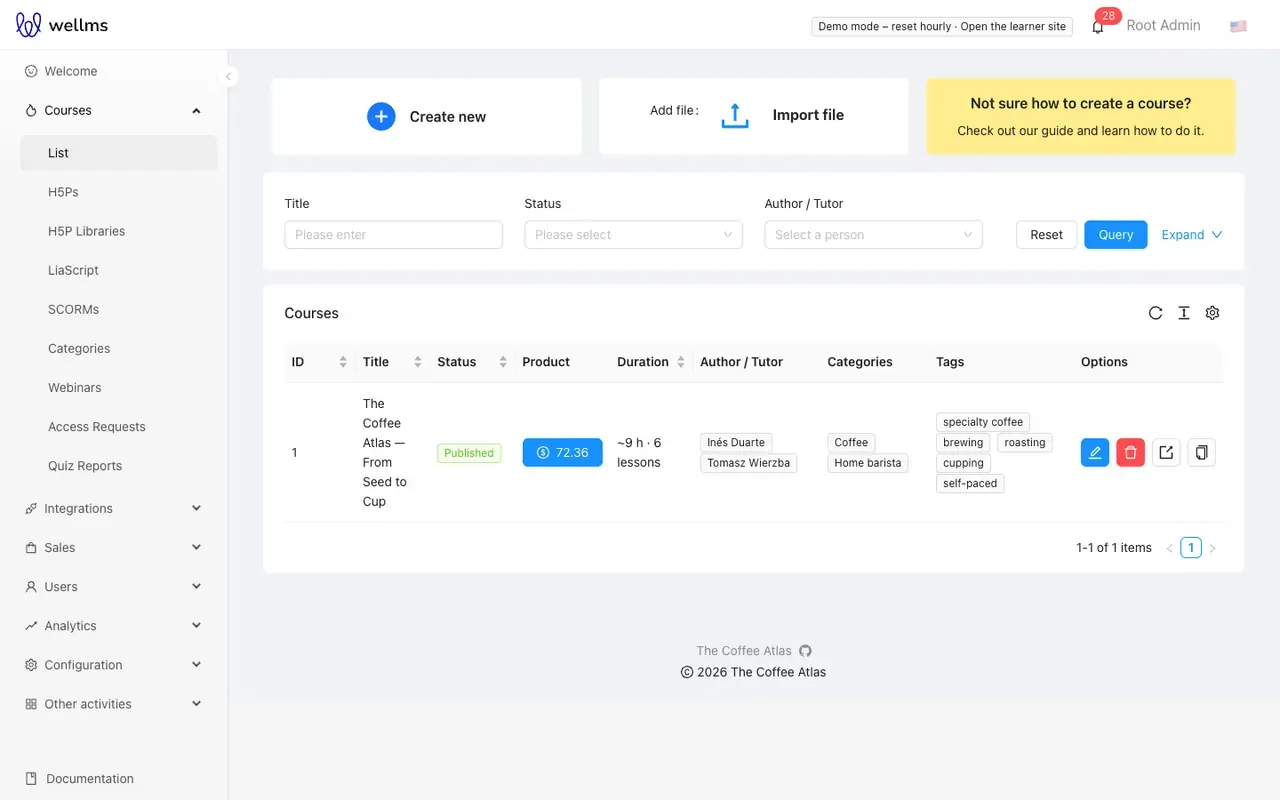Image resolution: width=1280 pixels, height=800 pixels.
Task: Click the upload Import file icon
Action: click(x=735, y=116)
